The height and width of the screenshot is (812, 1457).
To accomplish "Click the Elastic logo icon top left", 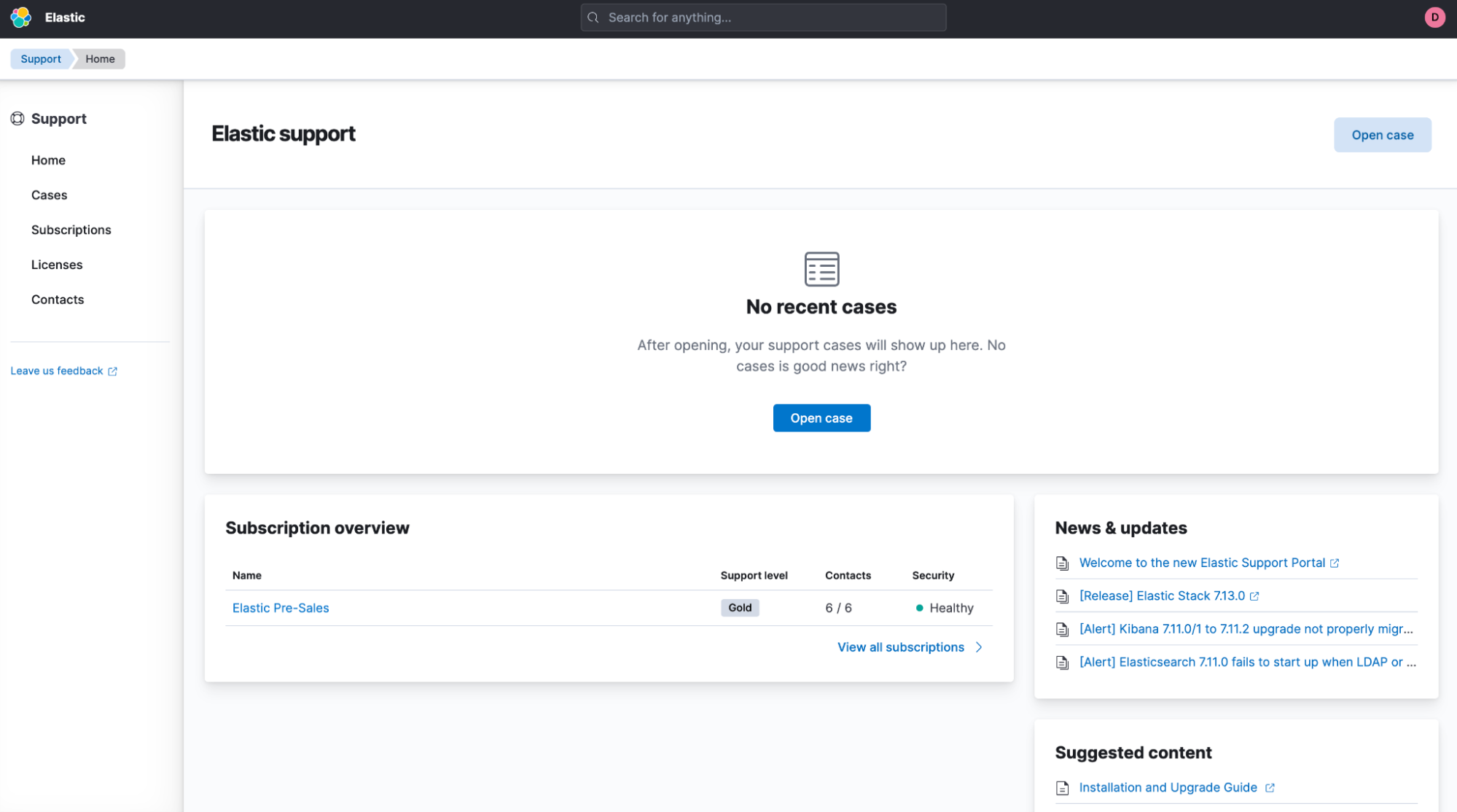I will (21, 17).
